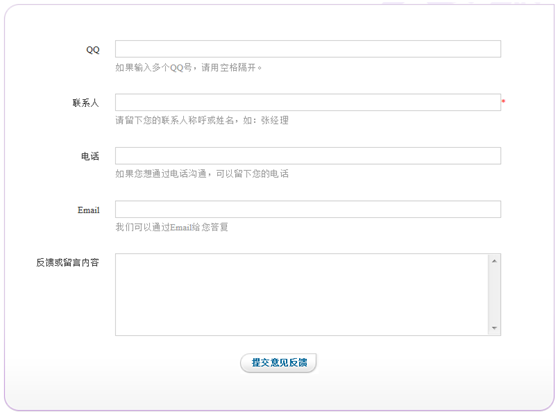Click the hint text about multiple QQ numbers
Image resolution: width=558 pixels, height=415 pixels.
click(188, 67)
